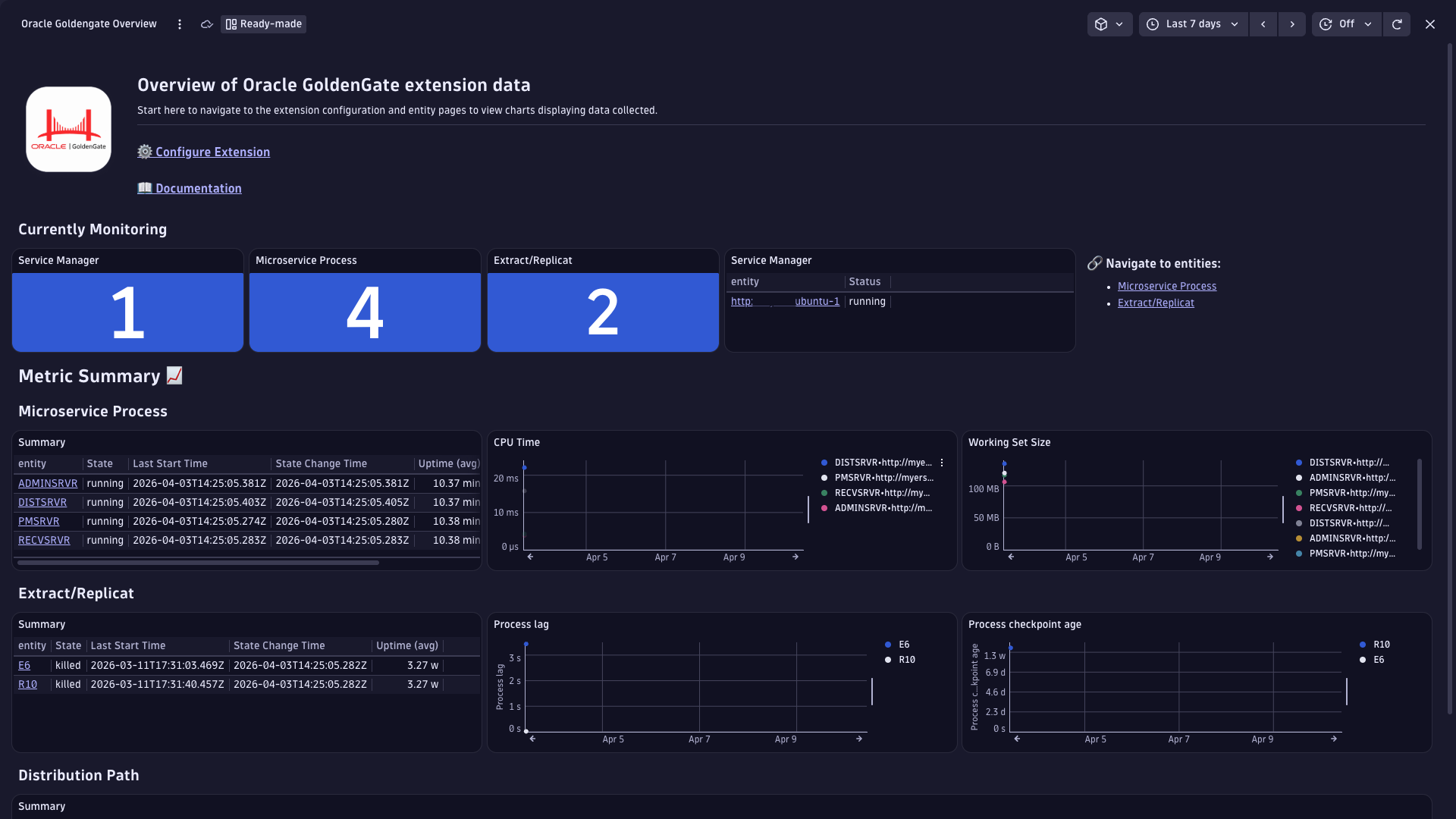Toggle R10 series in Process lag legend

point(900,660)
